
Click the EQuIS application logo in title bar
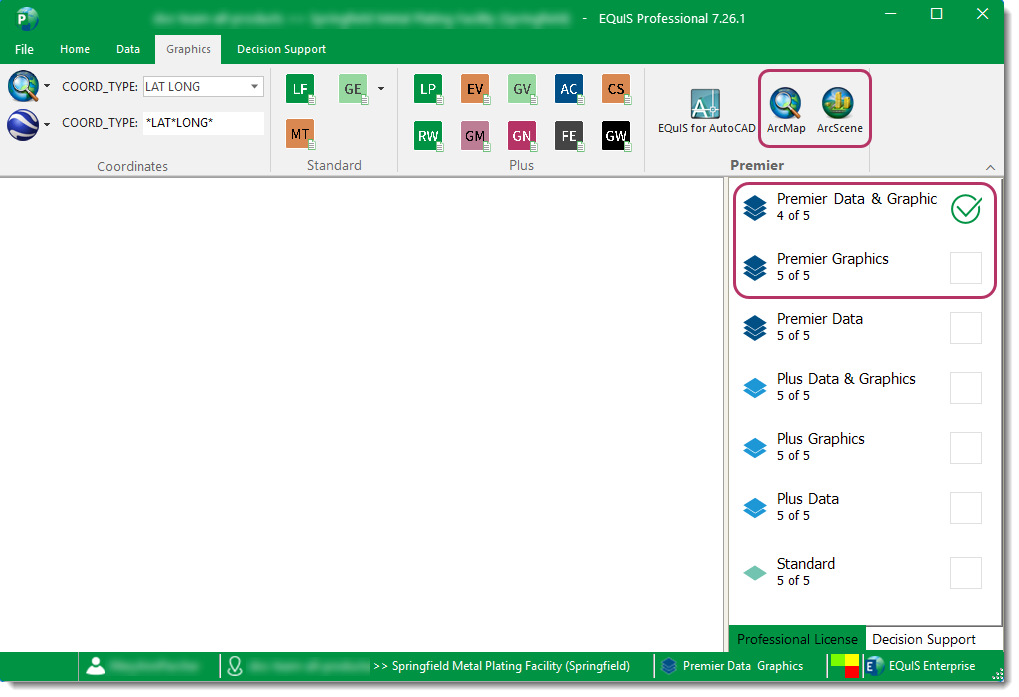click(x=26, y=19)
